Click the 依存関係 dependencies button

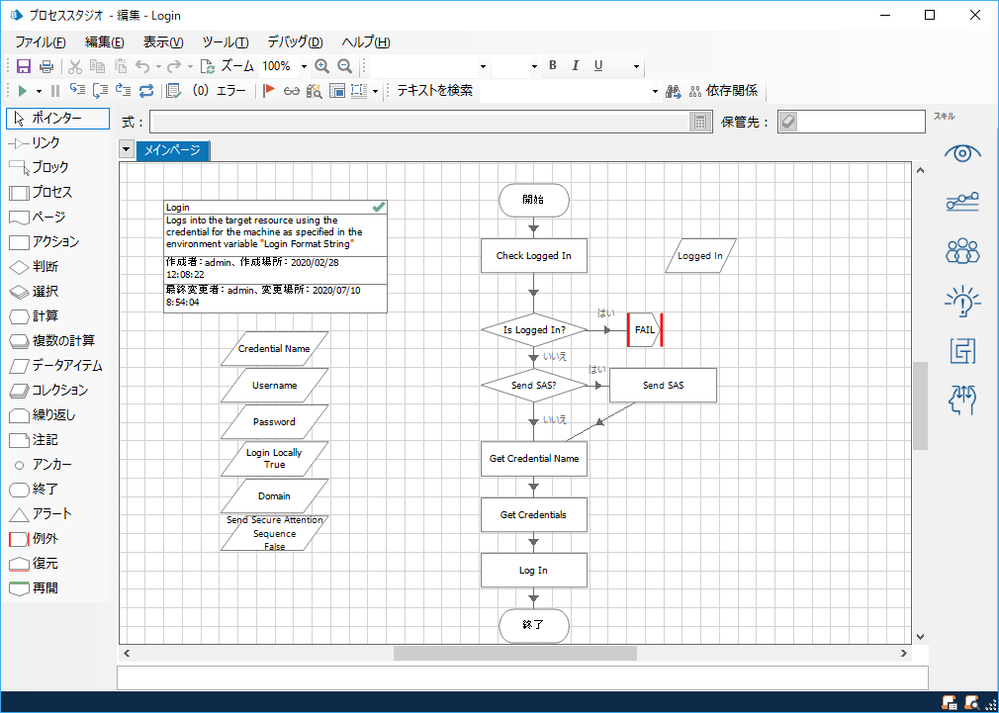click(724, 91)
